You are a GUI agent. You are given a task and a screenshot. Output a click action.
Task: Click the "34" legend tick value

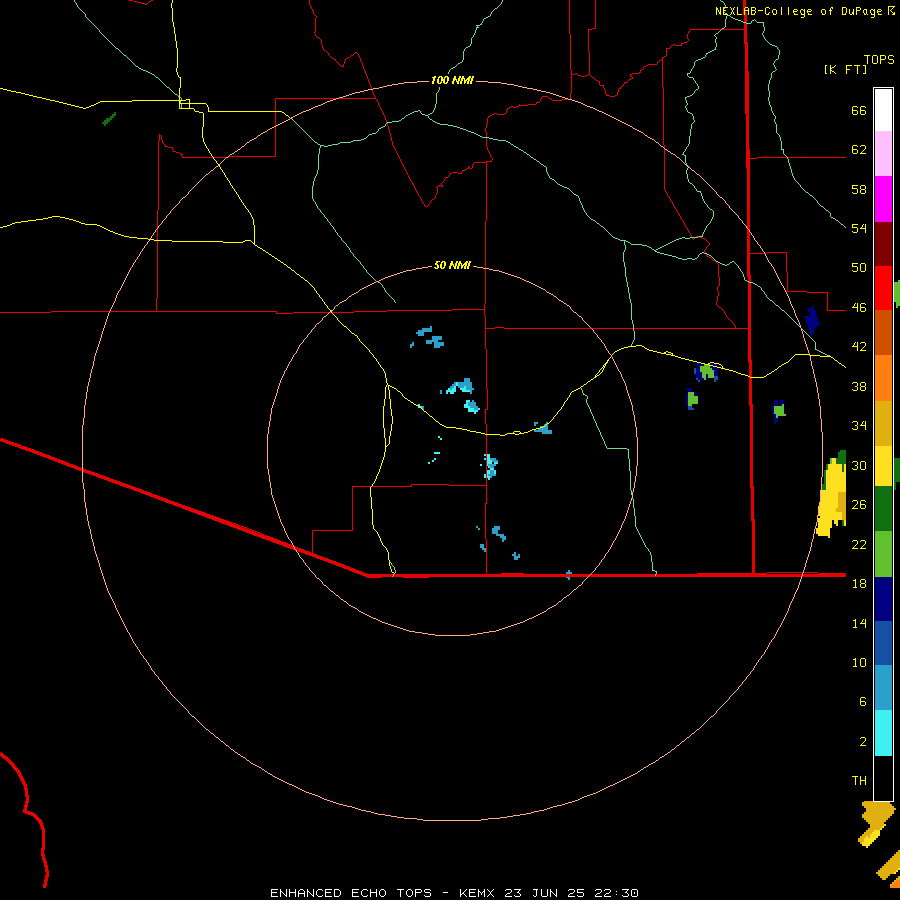(x=859, y=426)
